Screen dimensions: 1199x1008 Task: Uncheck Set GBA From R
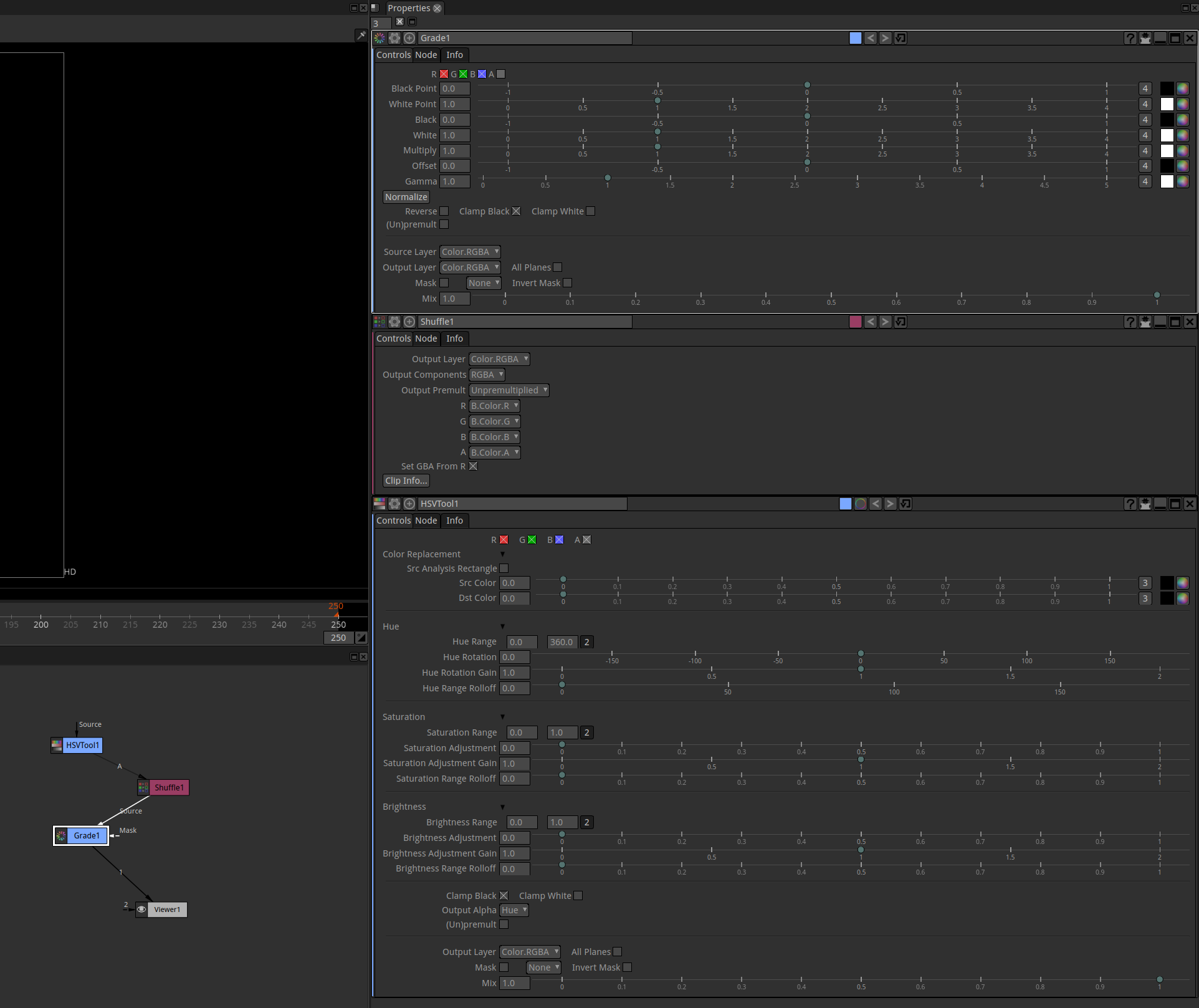click(474, 466)
